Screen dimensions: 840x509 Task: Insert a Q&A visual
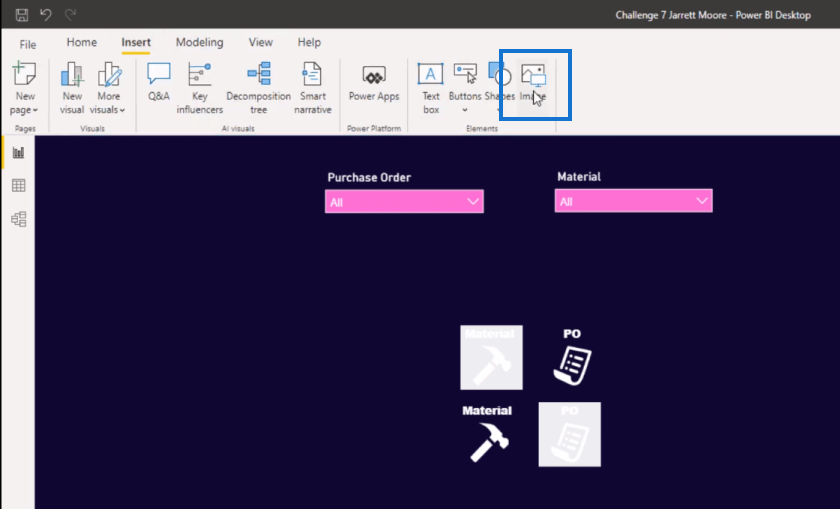pyautogui.click(x=159, y=81)
